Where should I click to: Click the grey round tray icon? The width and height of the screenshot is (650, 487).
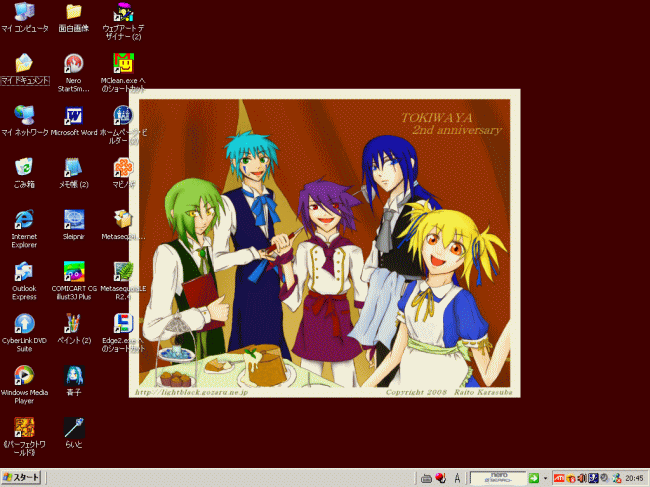pos(604,478)
